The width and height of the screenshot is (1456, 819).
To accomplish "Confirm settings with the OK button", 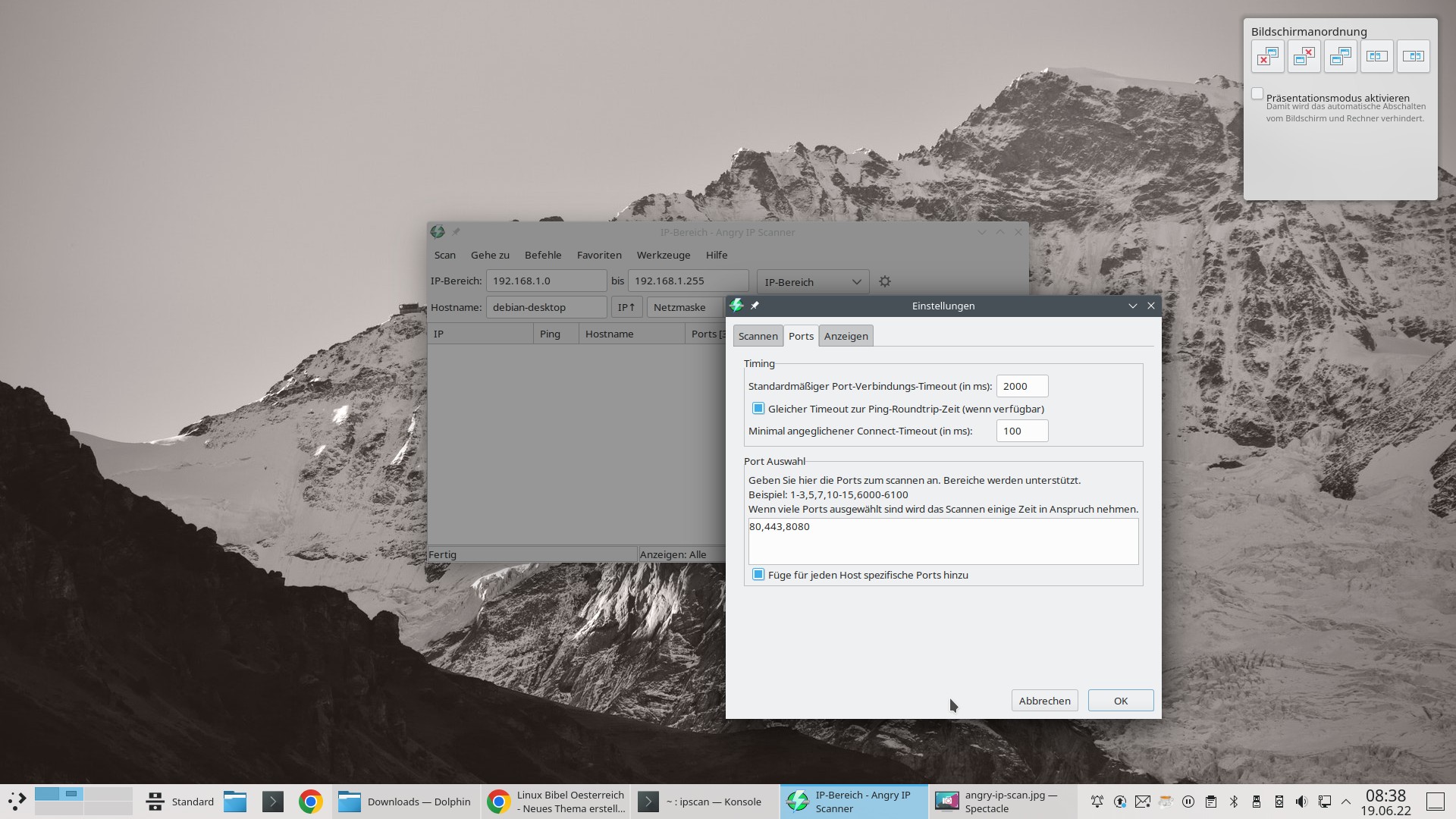I will pos(1121,701).
